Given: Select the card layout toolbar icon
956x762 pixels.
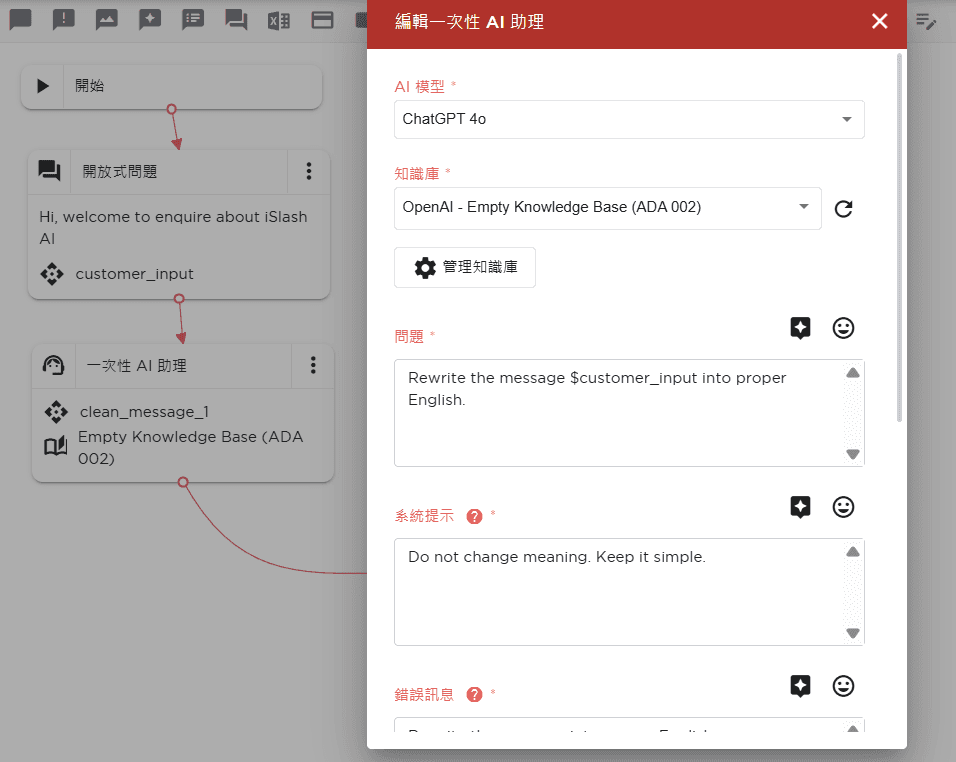Looking at the screenshot, I should (323, 20).
